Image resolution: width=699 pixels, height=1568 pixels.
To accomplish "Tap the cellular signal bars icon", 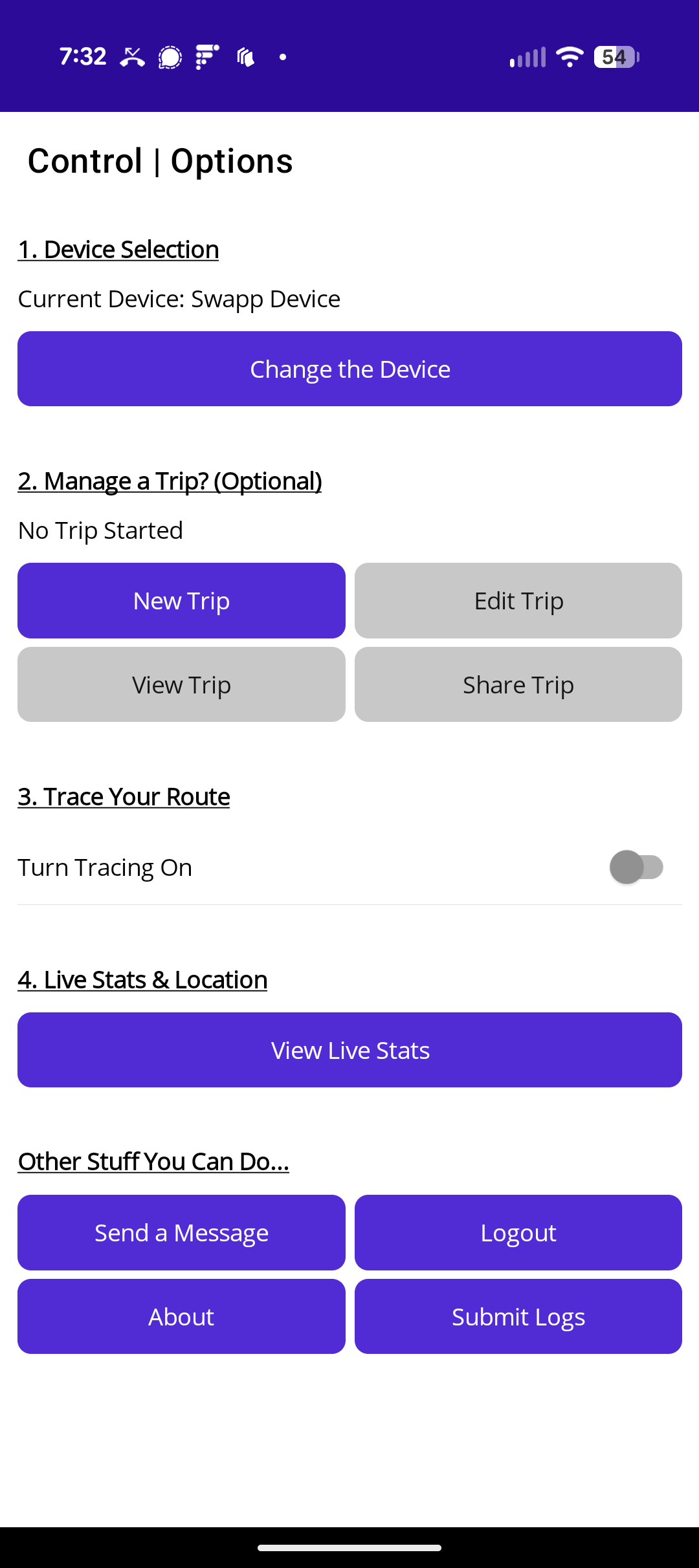I will click(527, 57).
